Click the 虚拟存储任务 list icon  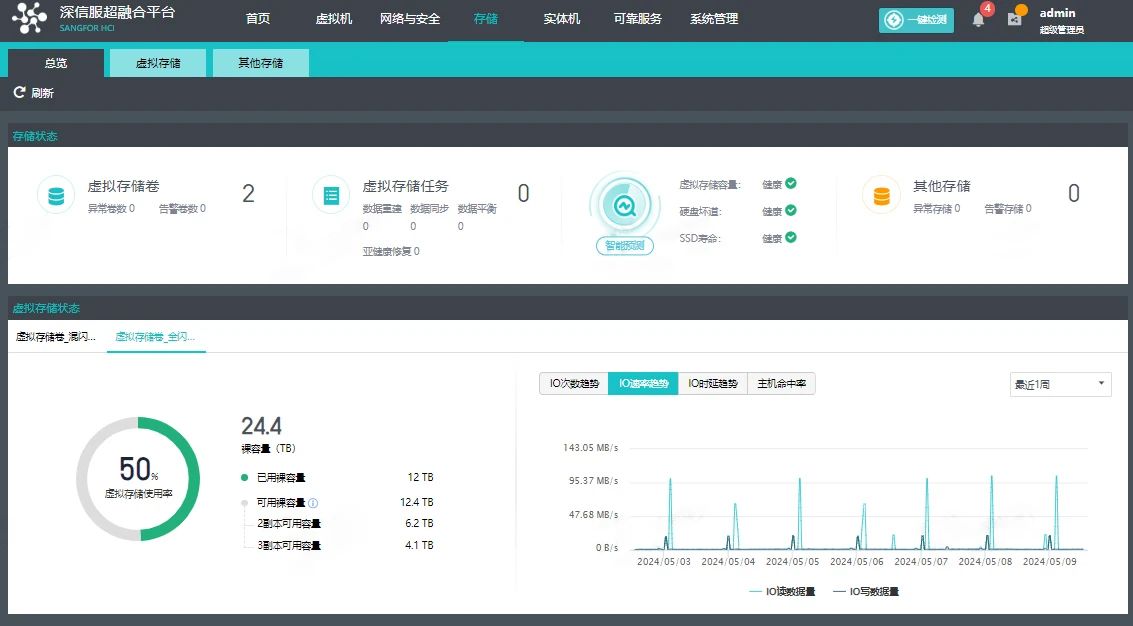click(x=331, y=195)
